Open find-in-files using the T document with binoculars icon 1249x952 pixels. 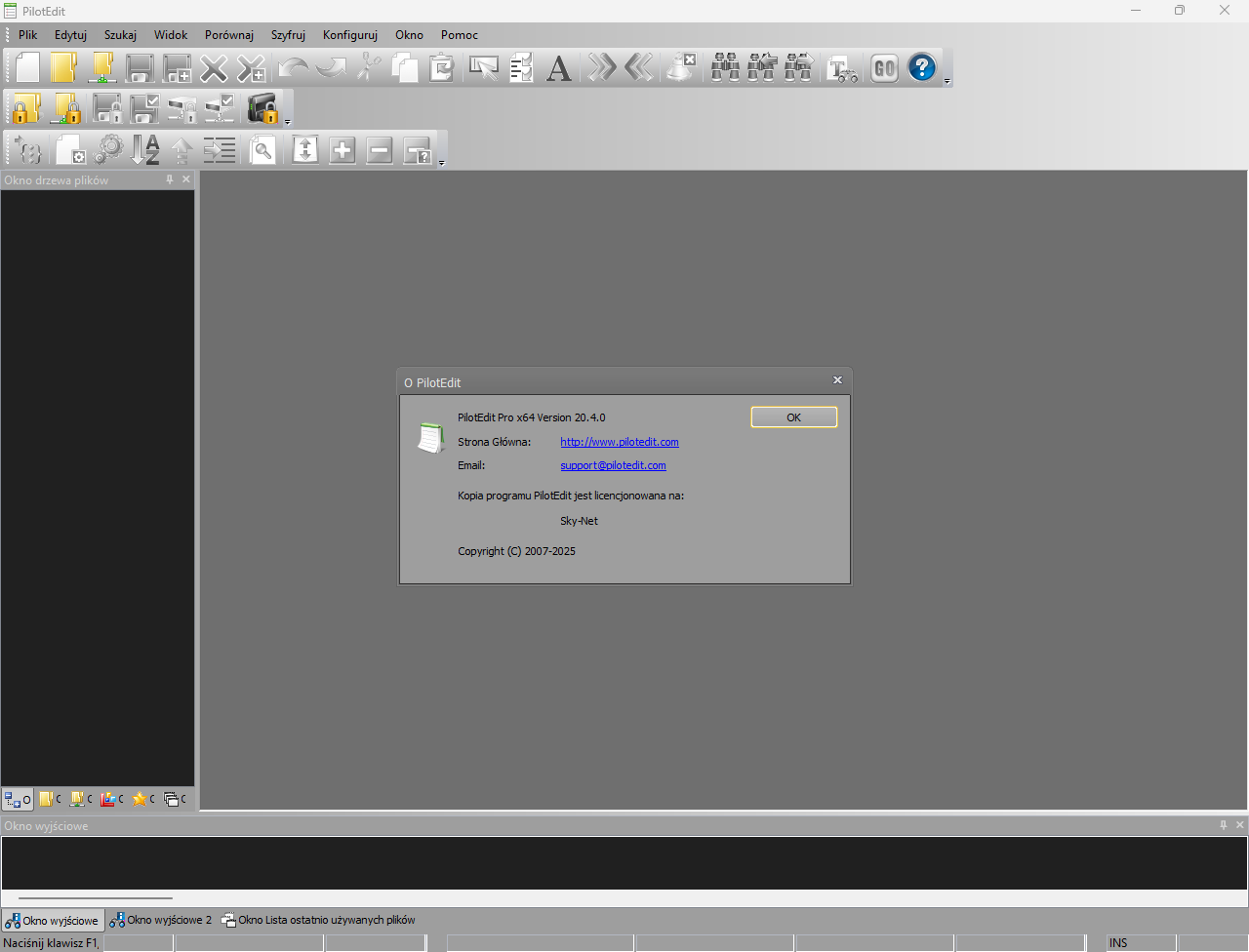coord(842,67)
